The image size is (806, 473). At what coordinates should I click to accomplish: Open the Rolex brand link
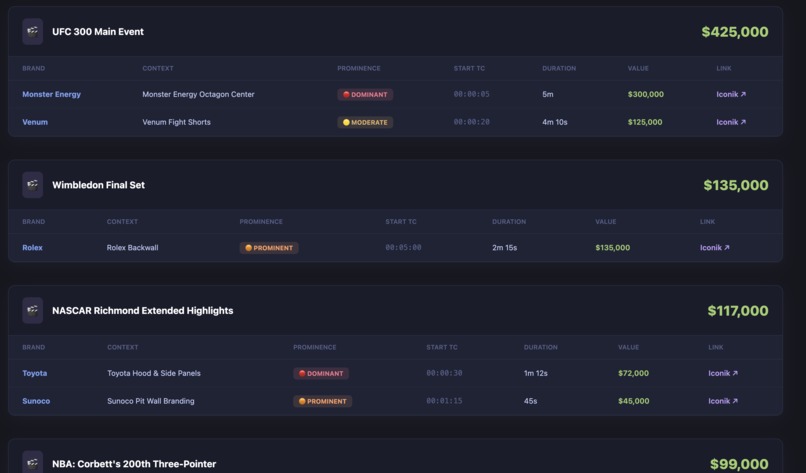pos(32,247)
